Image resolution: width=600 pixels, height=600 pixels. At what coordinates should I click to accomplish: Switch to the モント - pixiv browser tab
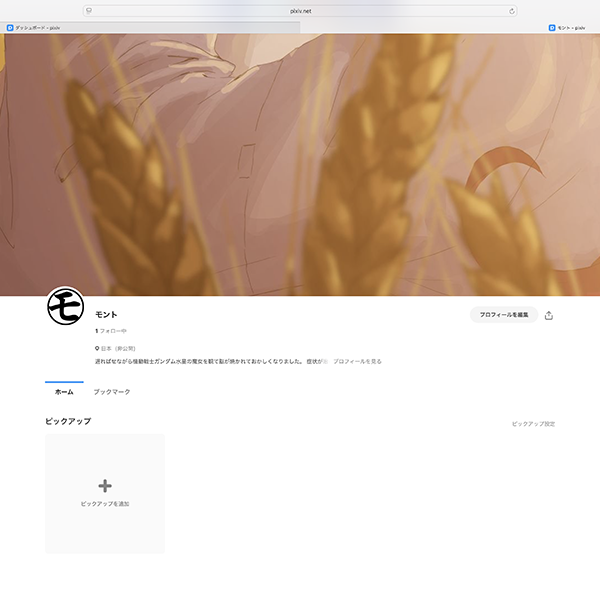pyautogui.click(x=450, y=28)
